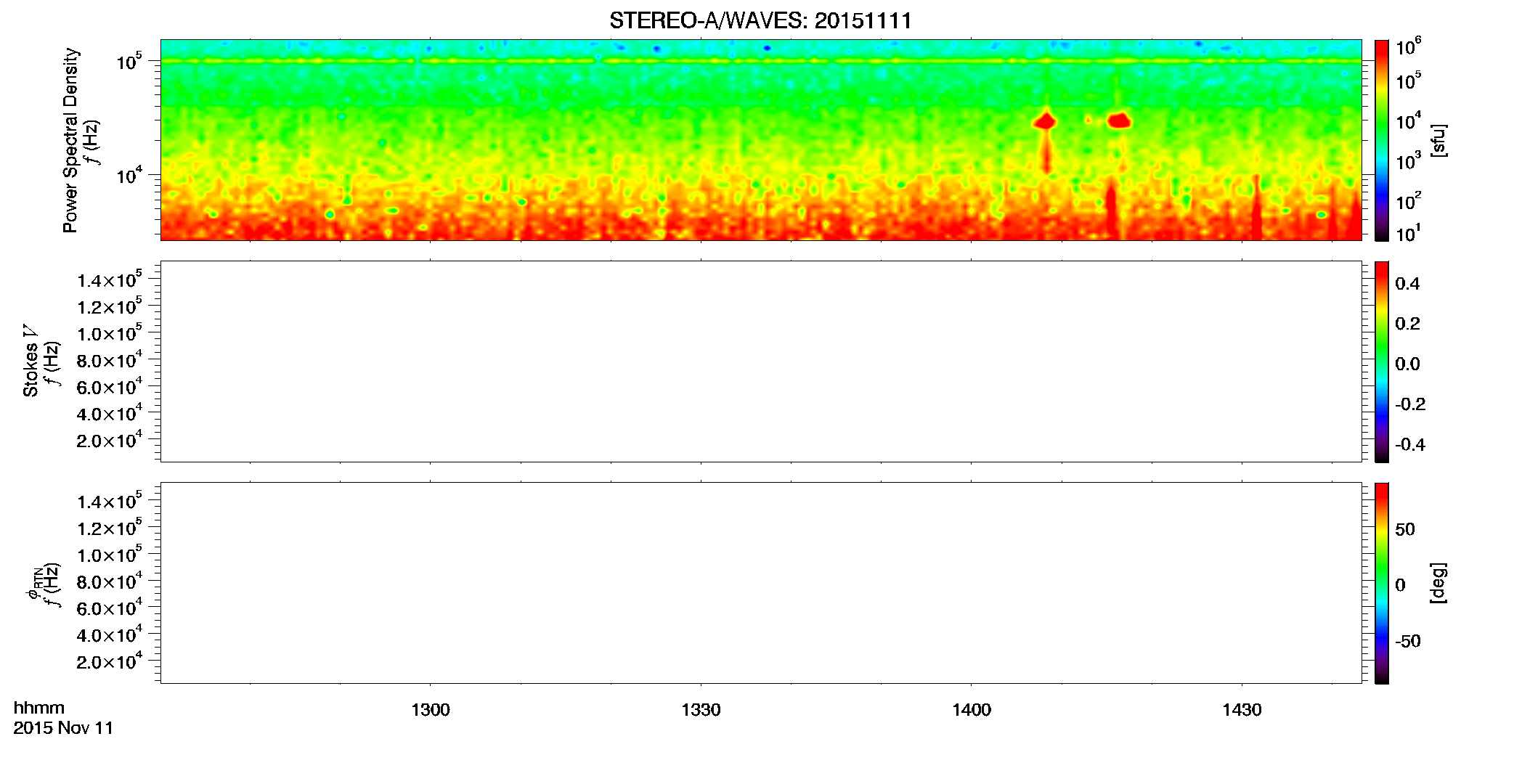Click the 1430 time tick label

click(x=1242, y=710)
